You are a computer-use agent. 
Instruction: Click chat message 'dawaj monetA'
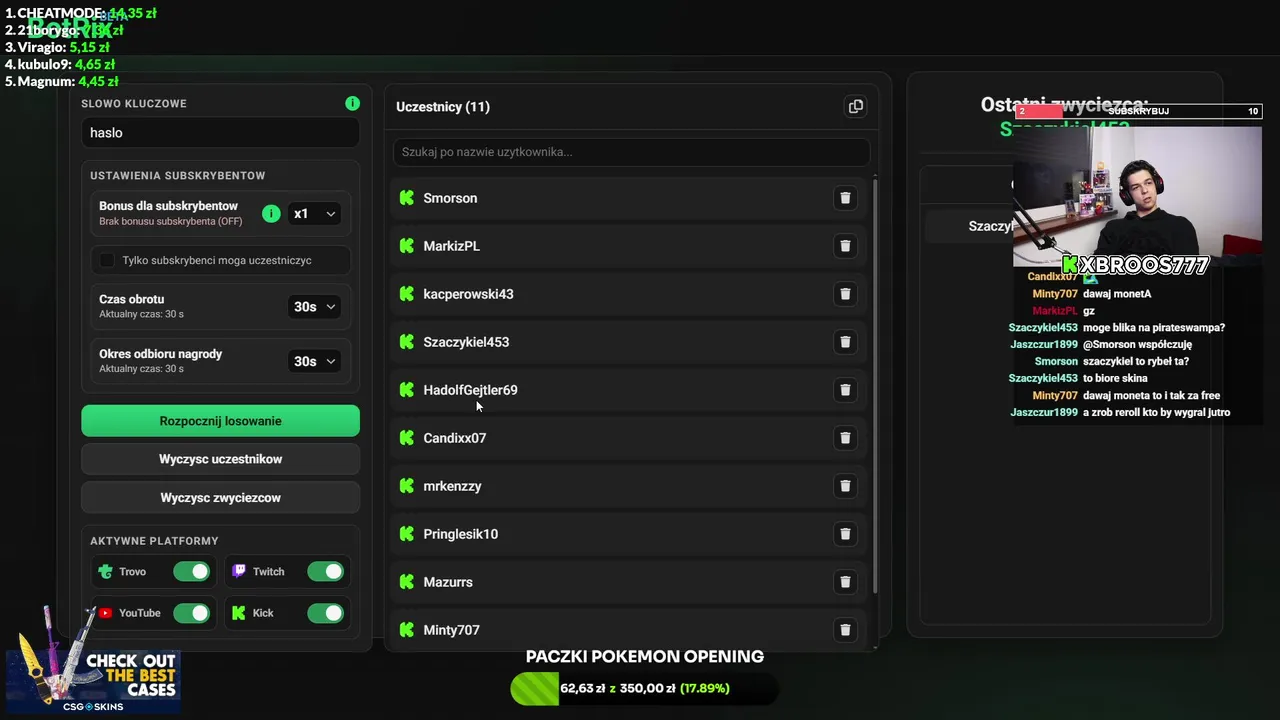(x=1117, y=294)
